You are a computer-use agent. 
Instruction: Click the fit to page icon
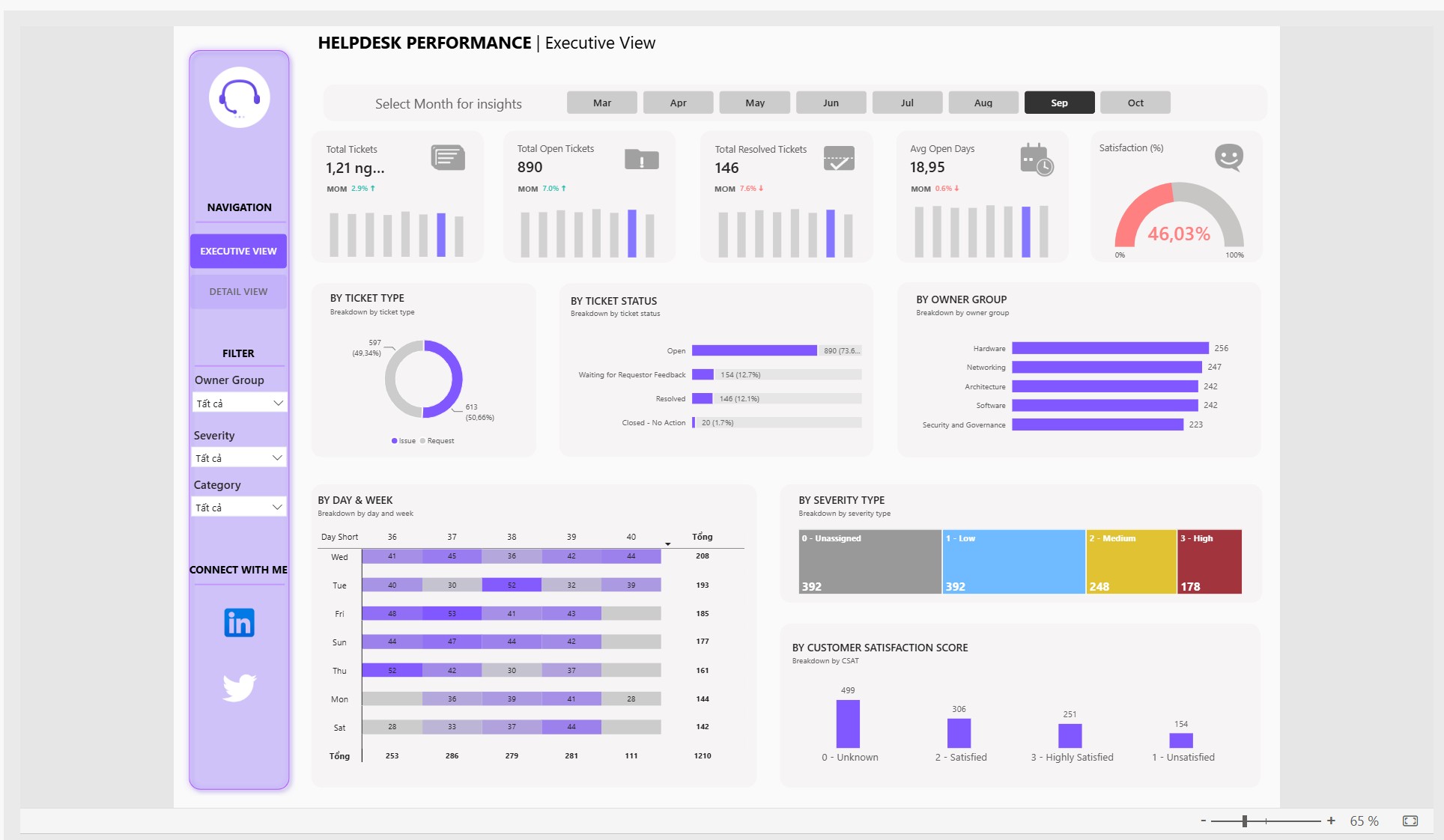(1410, 821)
